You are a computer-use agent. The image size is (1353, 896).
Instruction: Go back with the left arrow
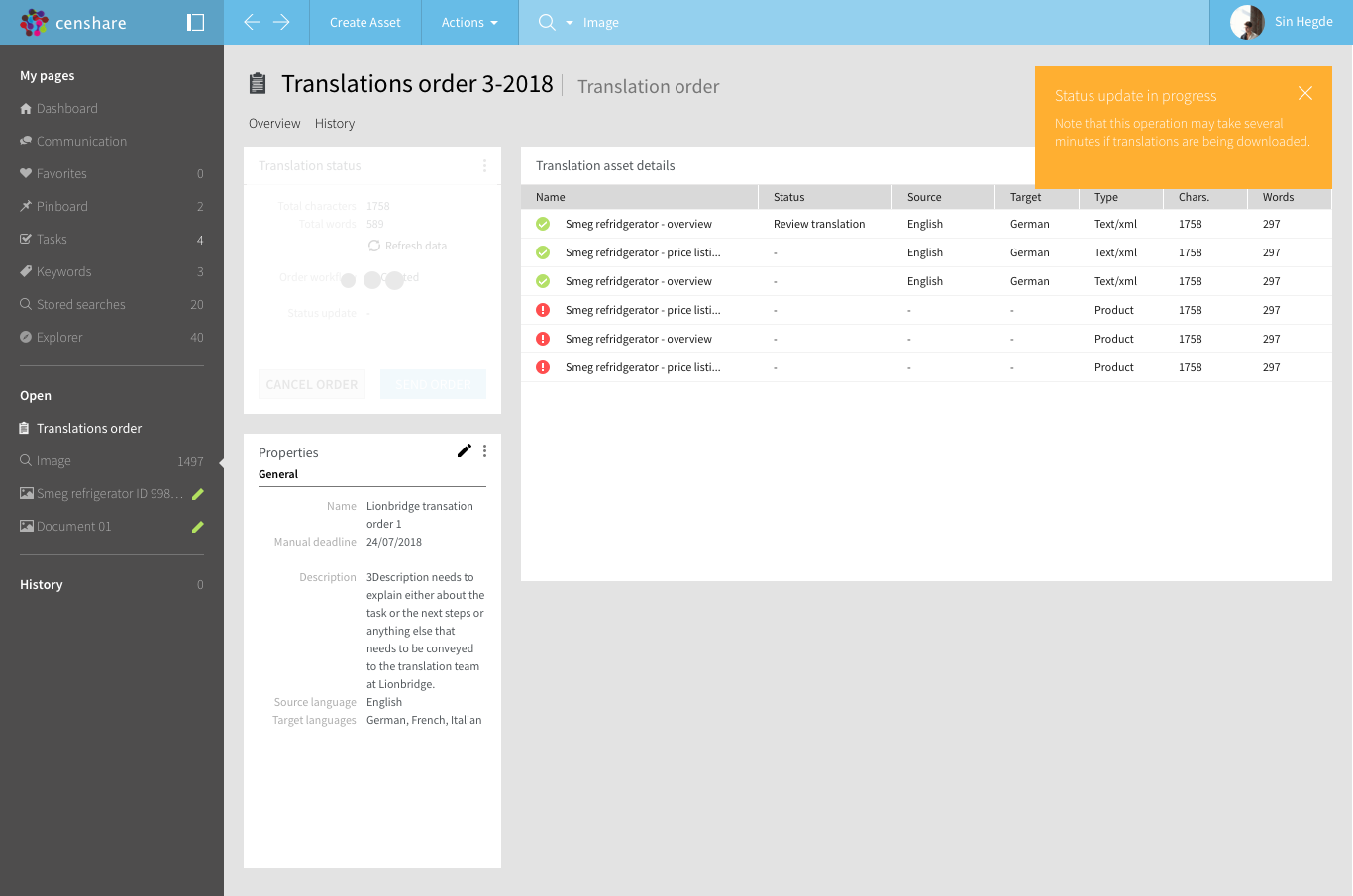tap(252, 22)
